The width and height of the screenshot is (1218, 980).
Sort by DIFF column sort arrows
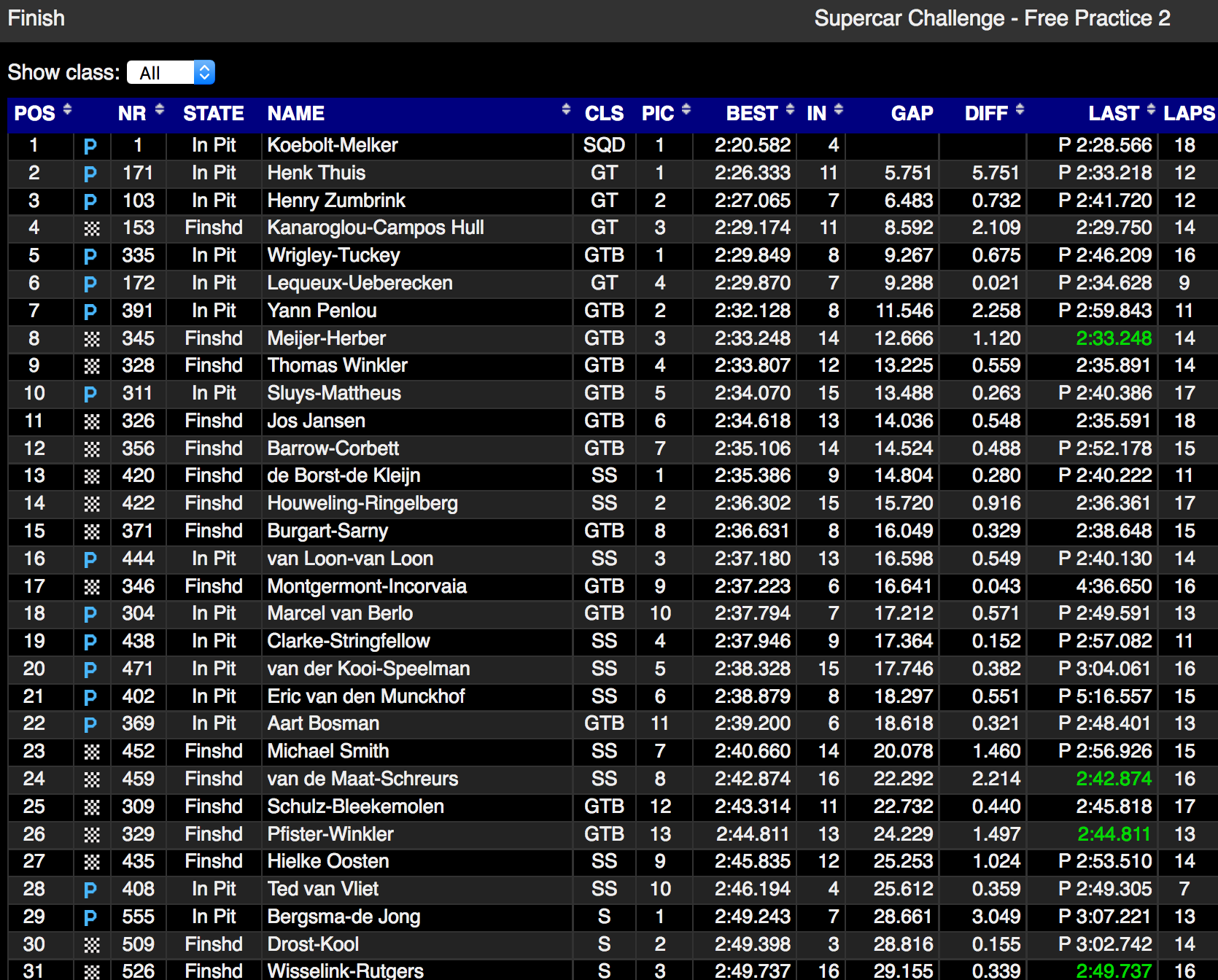coord(1020,109)
